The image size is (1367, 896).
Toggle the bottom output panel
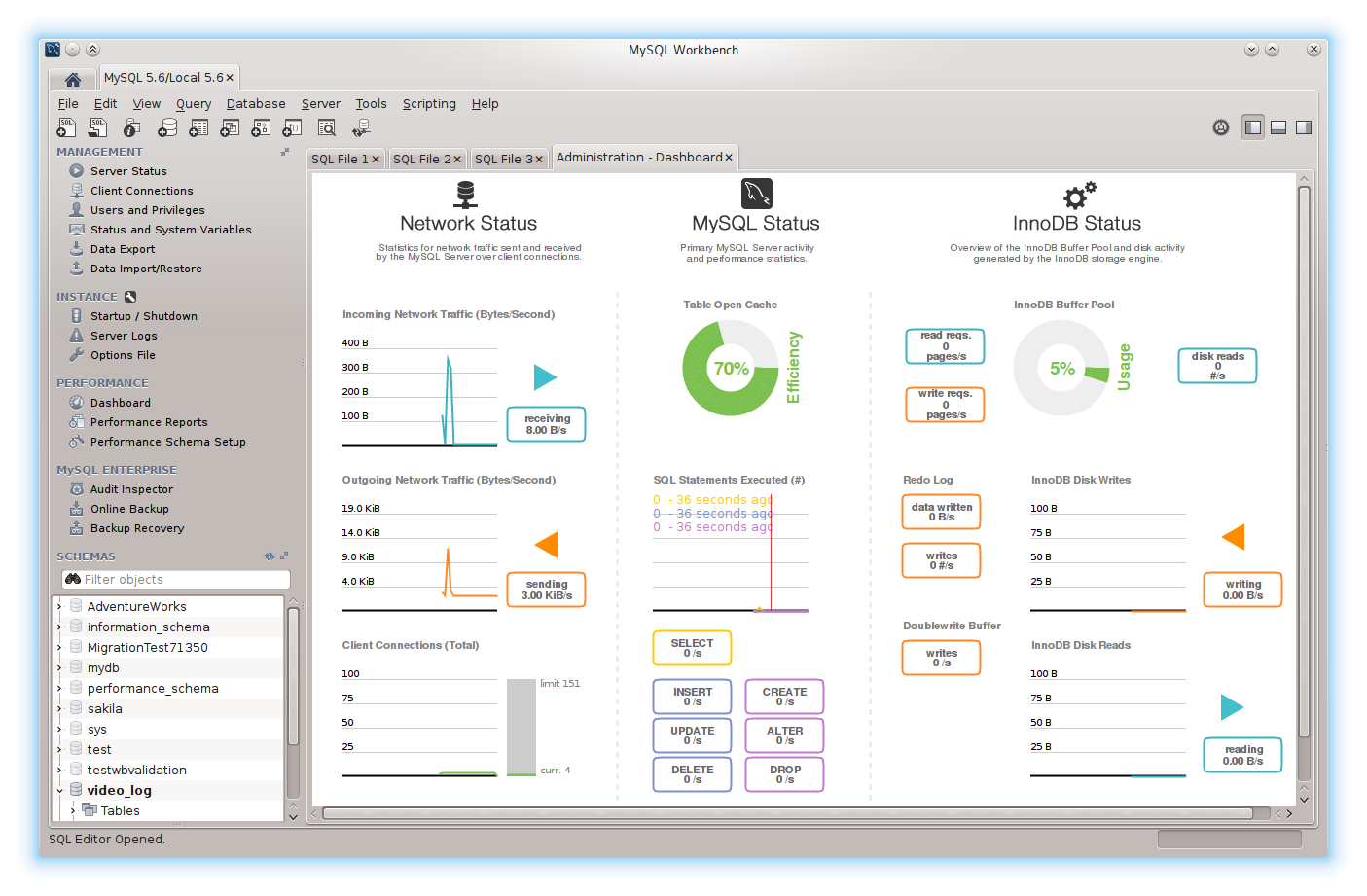[x=1278, y=127]
